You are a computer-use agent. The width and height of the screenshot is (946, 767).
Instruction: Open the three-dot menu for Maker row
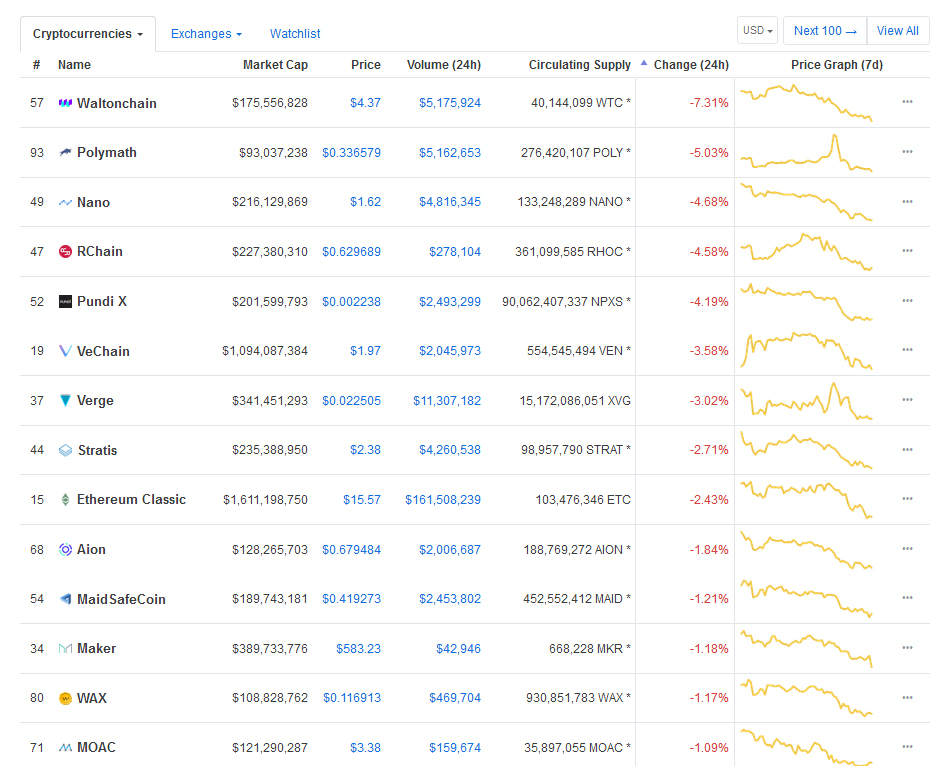tap(907, 648)
